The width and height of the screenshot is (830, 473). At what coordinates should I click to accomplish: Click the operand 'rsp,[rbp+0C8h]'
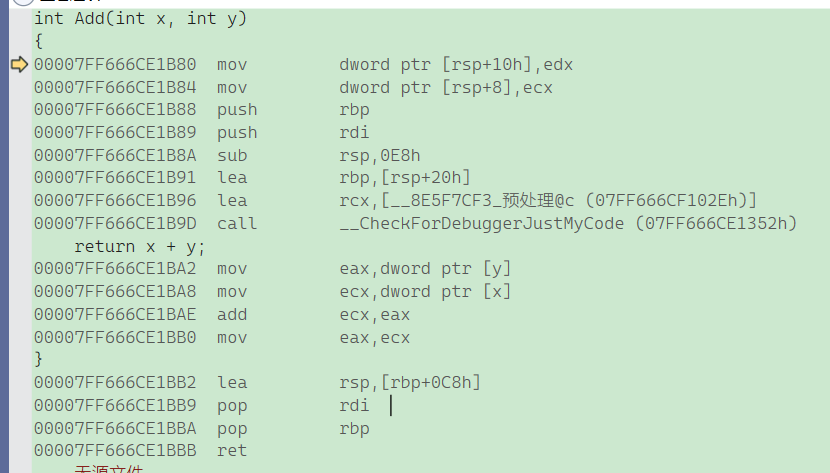tap(410, 382)
